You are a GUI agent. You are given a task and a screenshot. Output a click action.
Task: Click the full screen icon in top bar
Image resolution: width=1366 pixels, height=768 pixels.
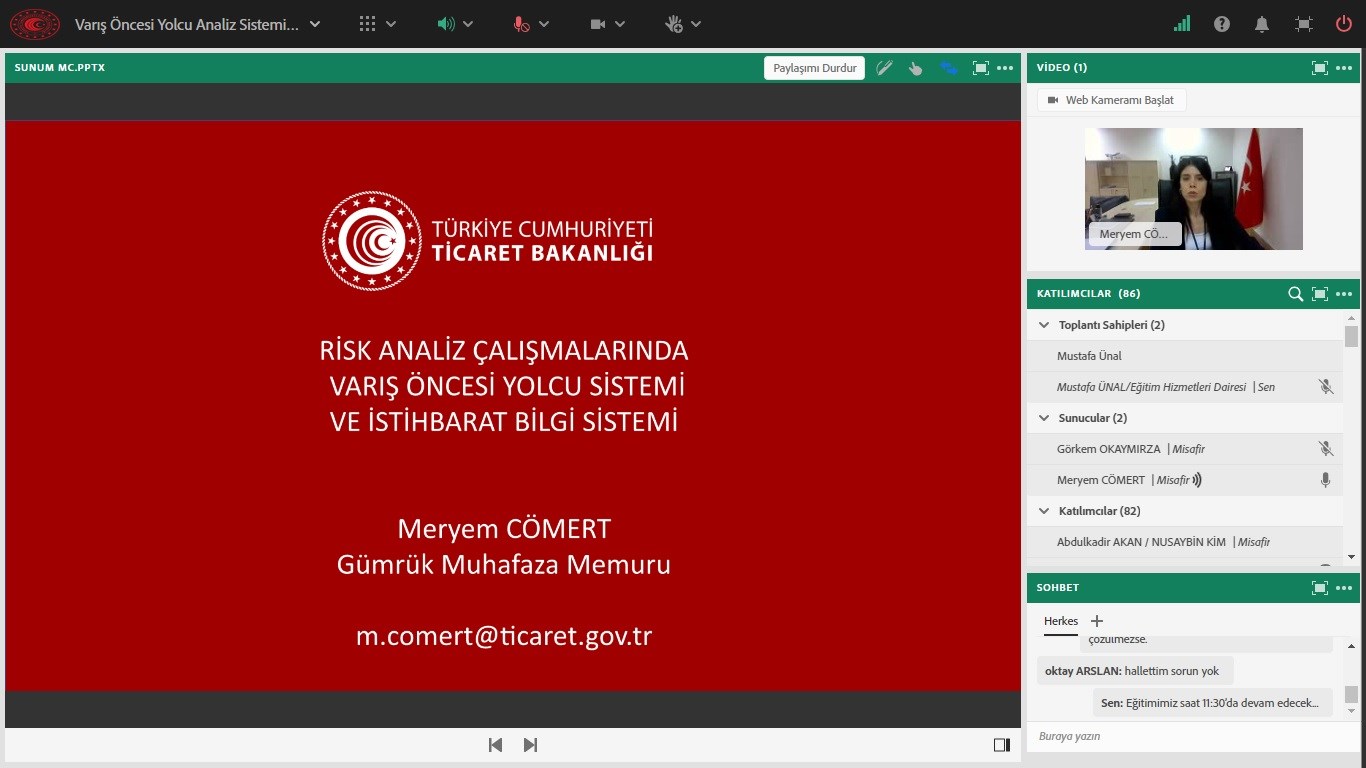(1303, 24)
